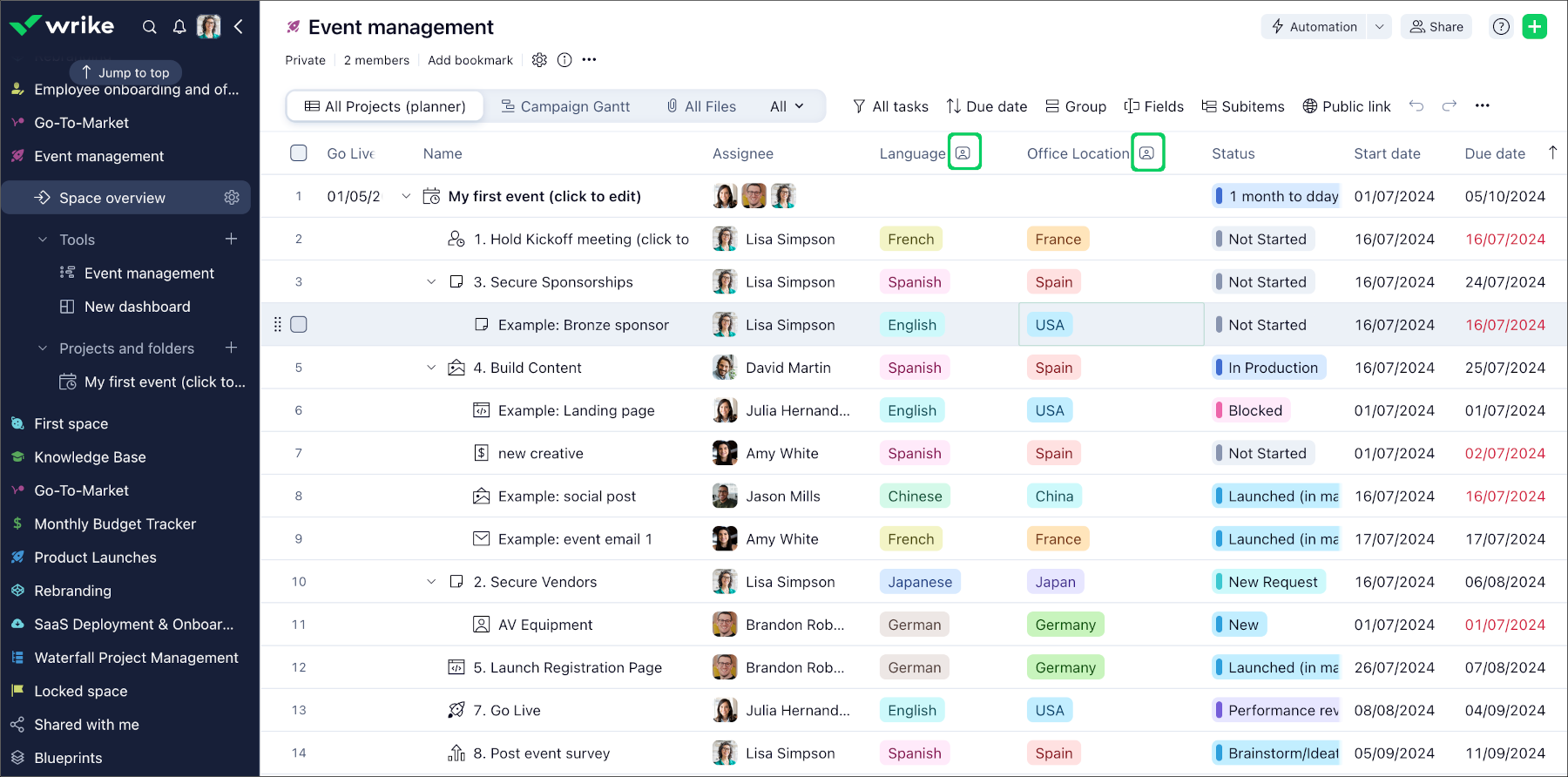Toggle select-all checkbox in table header
The height and width of the screenshot is (777, 1568).
(299, 153)
